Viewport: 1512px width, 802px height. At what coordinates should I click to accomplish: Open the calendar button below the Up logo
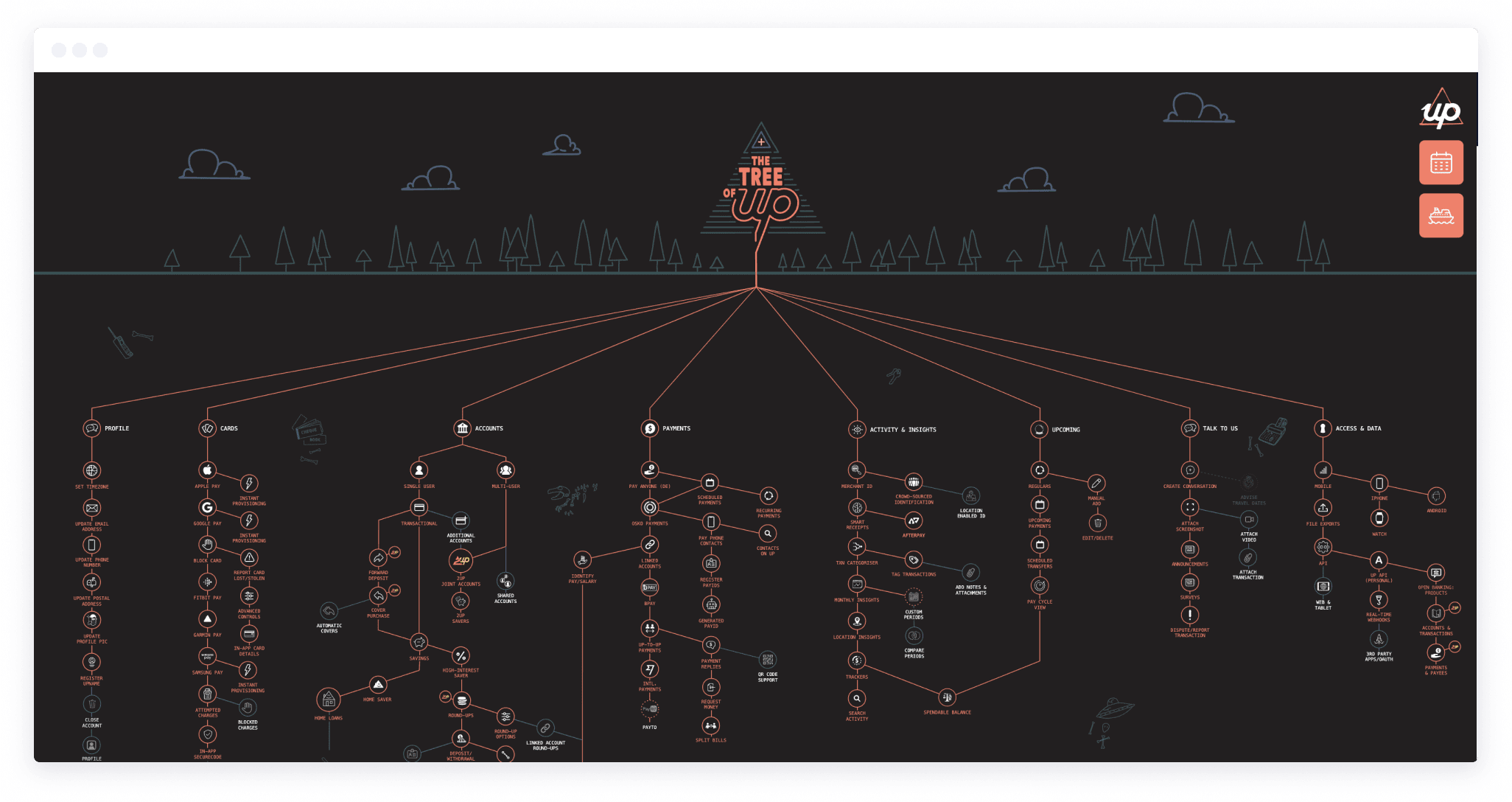coord(1441,163)
